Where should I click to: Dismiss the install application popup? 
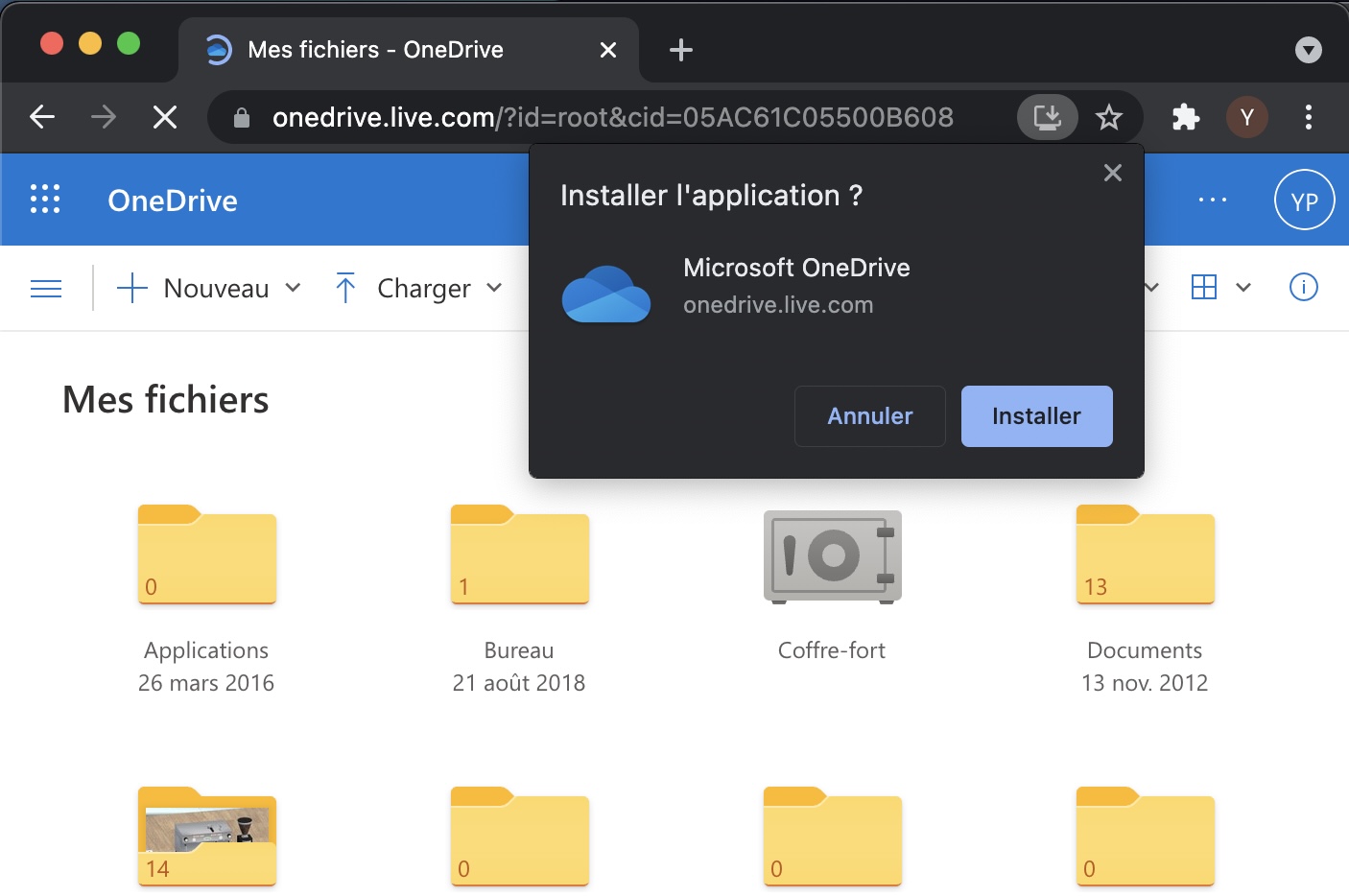pyautogui.click(x=1112, y=173)
